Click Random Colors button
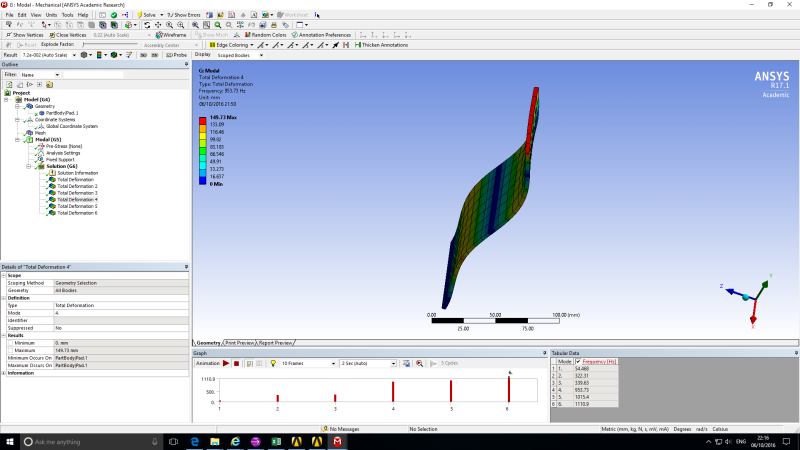Viewport: 800px width, 450px height. 265,35
